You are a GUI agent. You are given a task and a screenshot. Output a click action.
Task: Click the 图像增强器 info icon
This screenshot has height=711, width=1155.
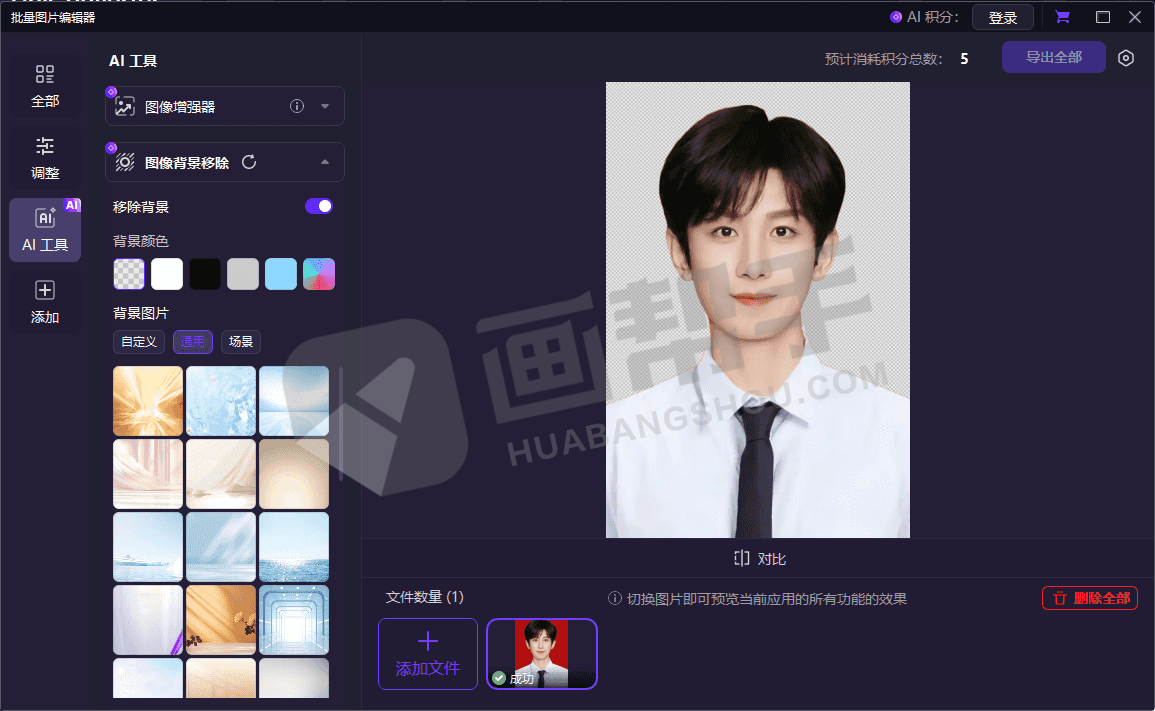point(297,106)
